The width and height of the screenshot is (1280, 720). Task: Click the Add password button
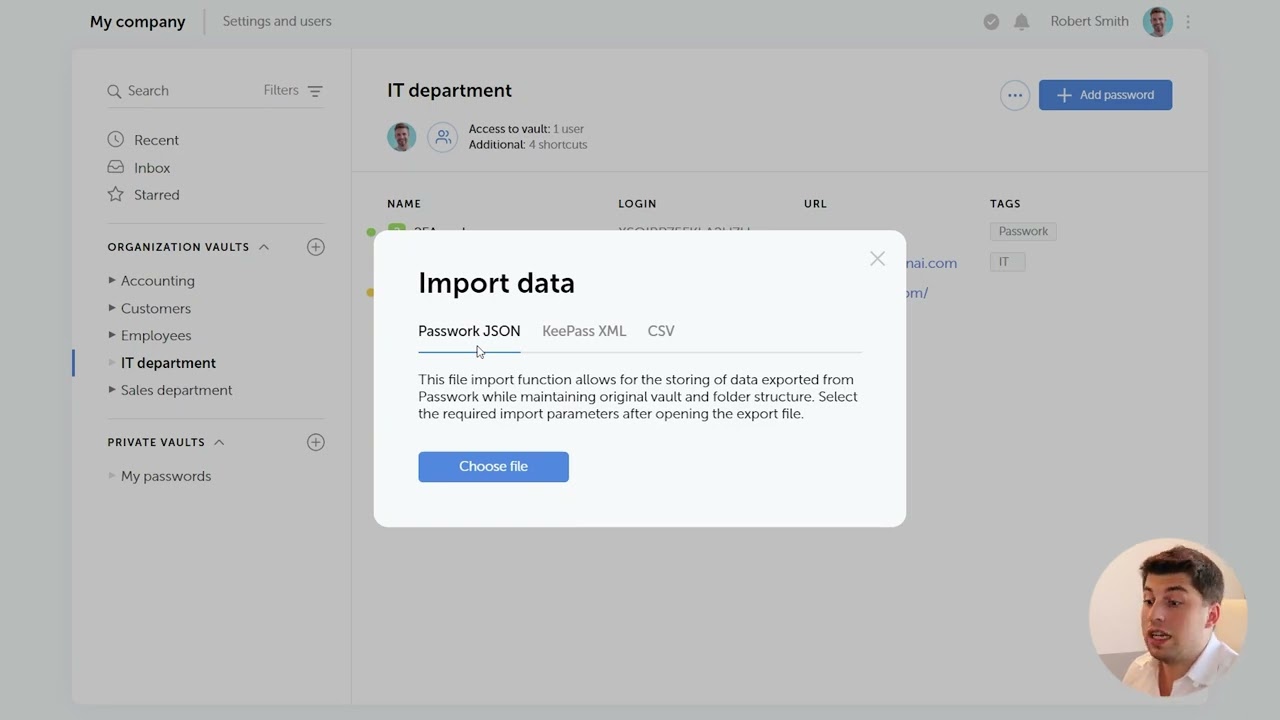[1105, 95]
